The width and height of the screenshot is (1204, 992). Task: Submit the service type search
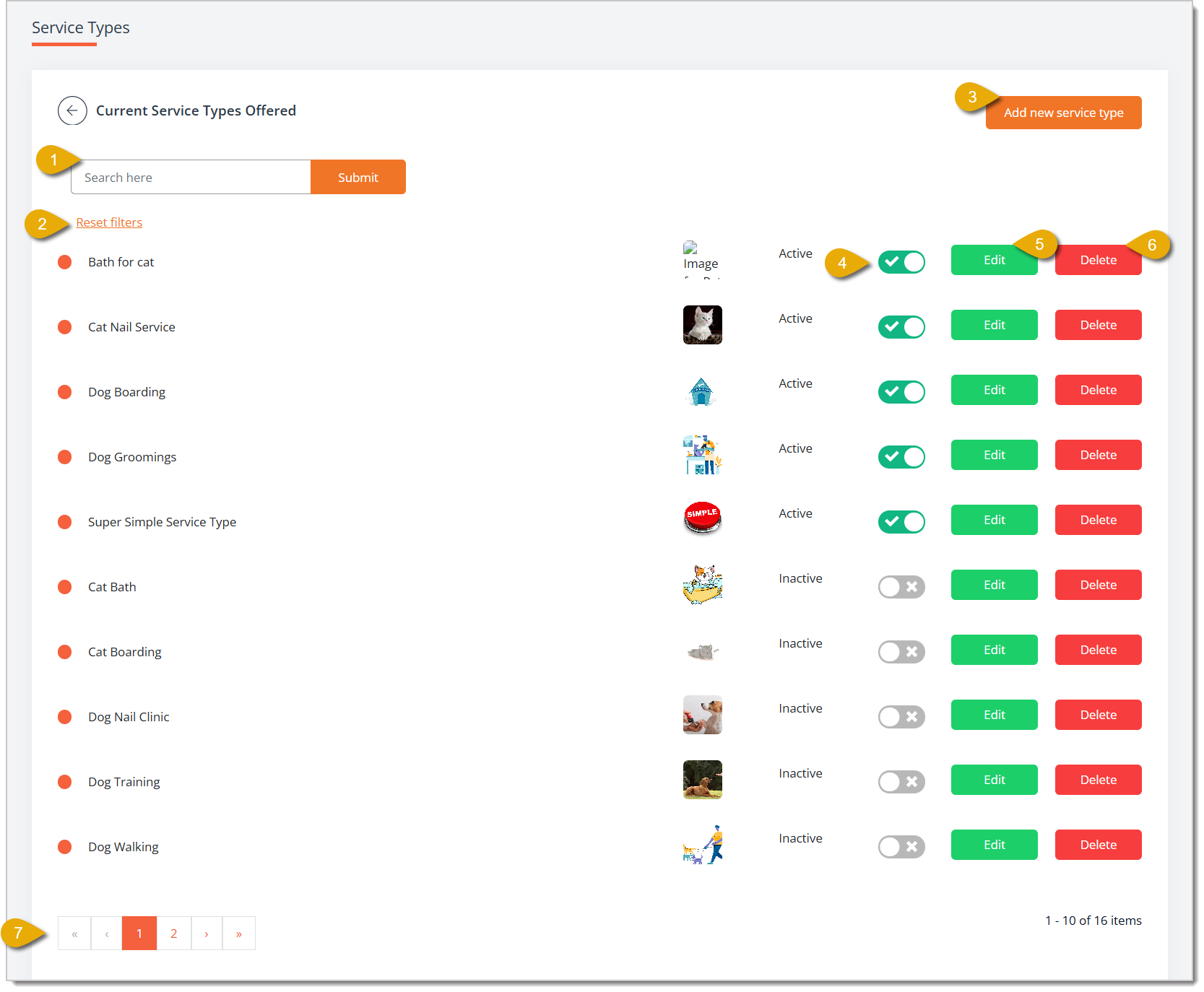tap(358, 177)
